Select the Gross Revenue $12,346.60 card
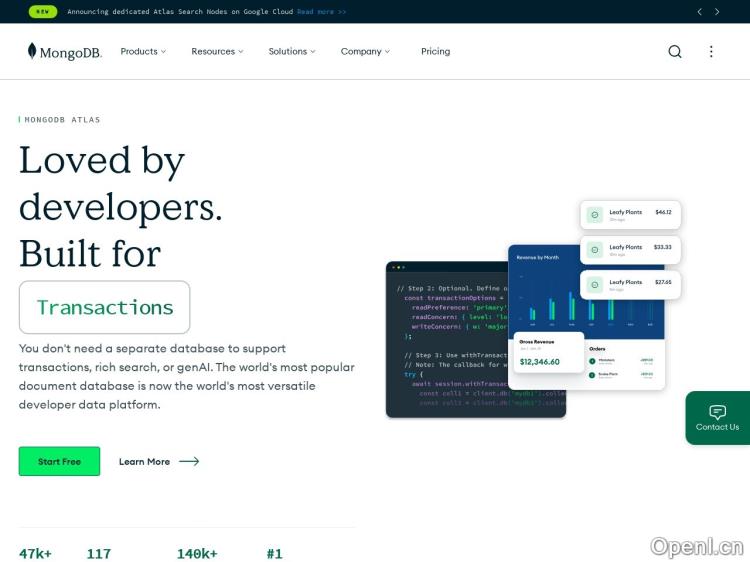This screenshot has height=562, width=750. [x=548, y=353]
